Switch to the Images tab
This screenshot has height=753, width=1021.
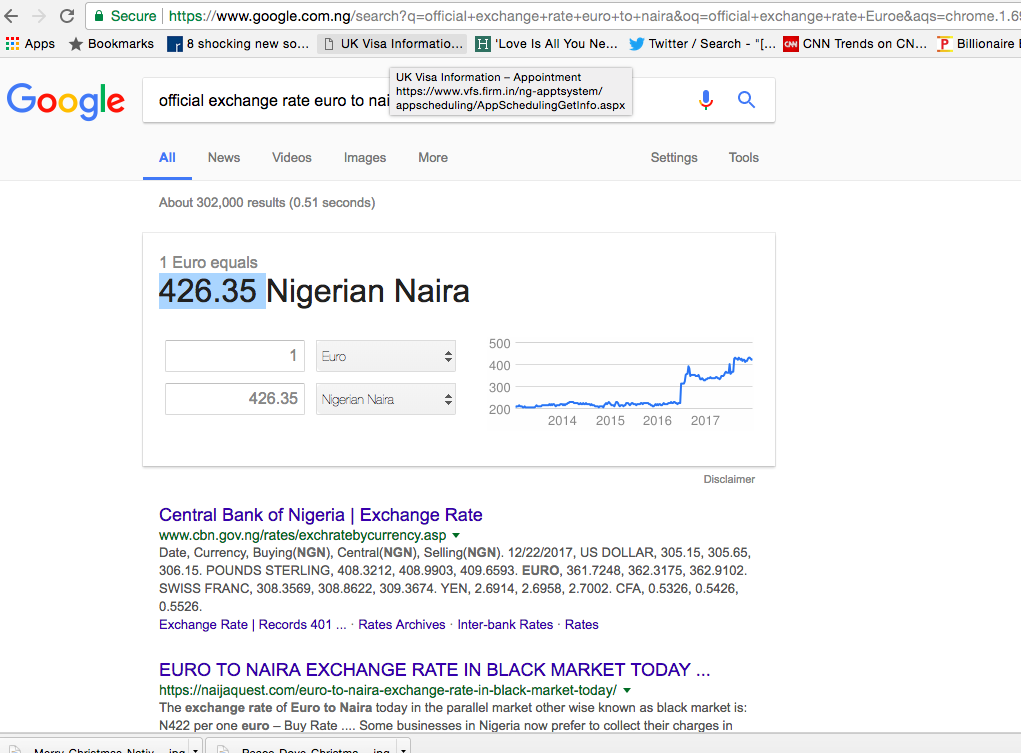pos(365,158)
